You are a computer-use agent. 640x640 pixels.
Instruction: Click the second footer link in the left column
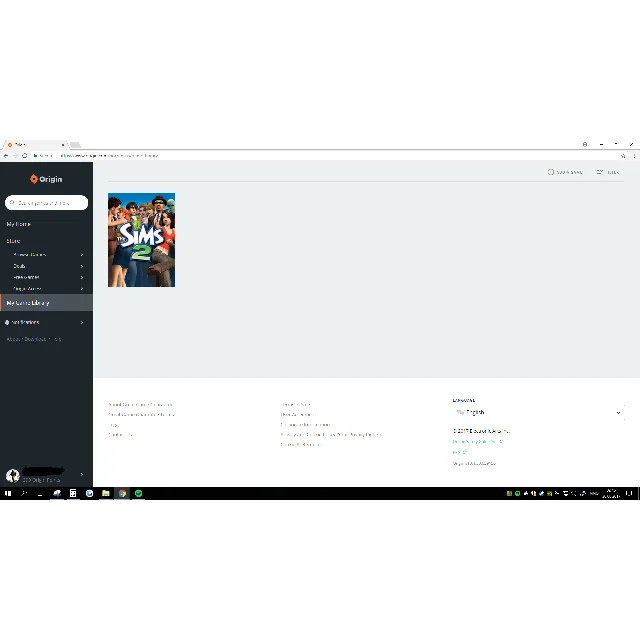coord(141,414)
